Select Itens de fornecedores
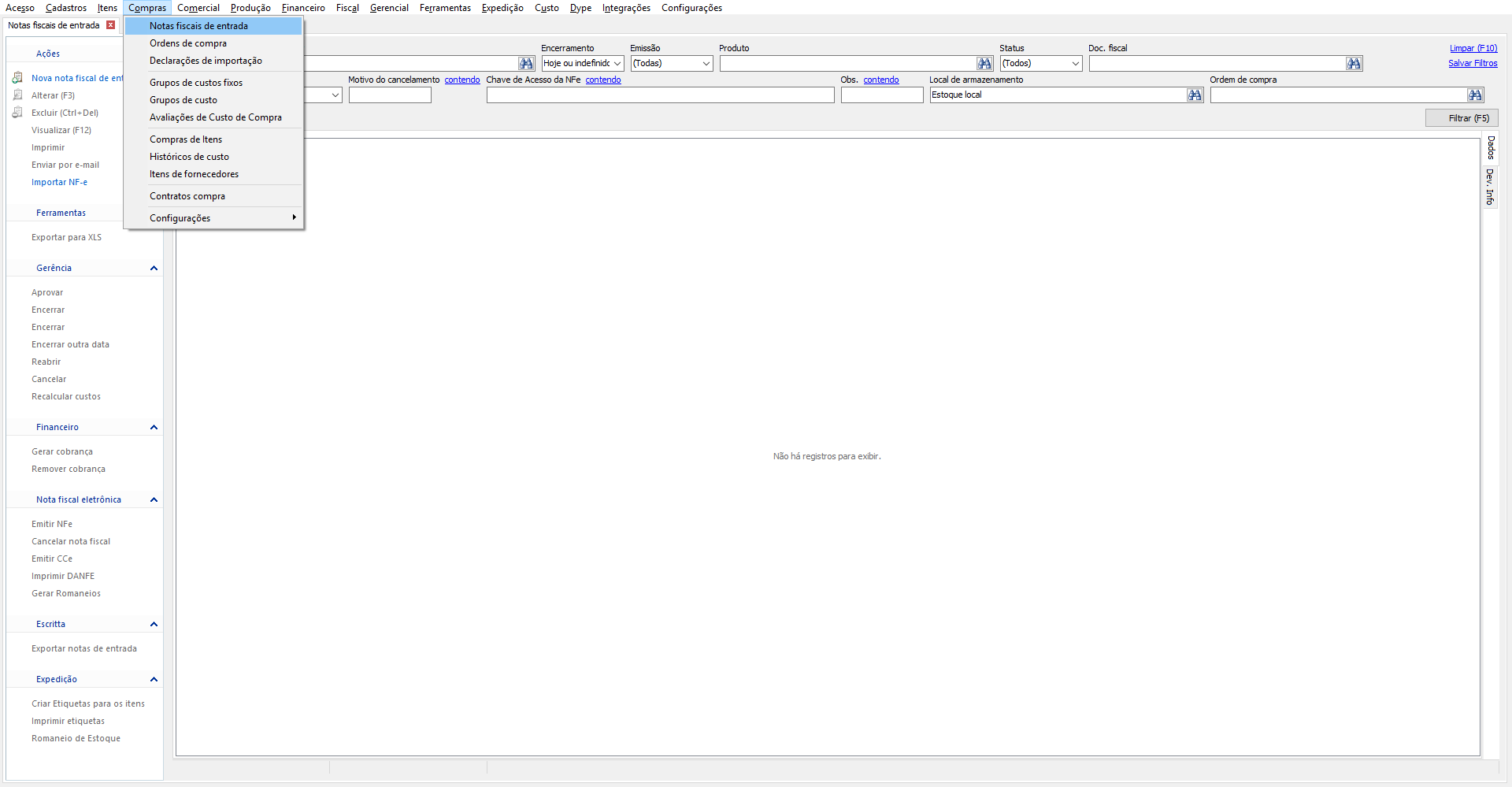Image resolution: width=1512 pixels, height=787 pixels. (213, 174)
